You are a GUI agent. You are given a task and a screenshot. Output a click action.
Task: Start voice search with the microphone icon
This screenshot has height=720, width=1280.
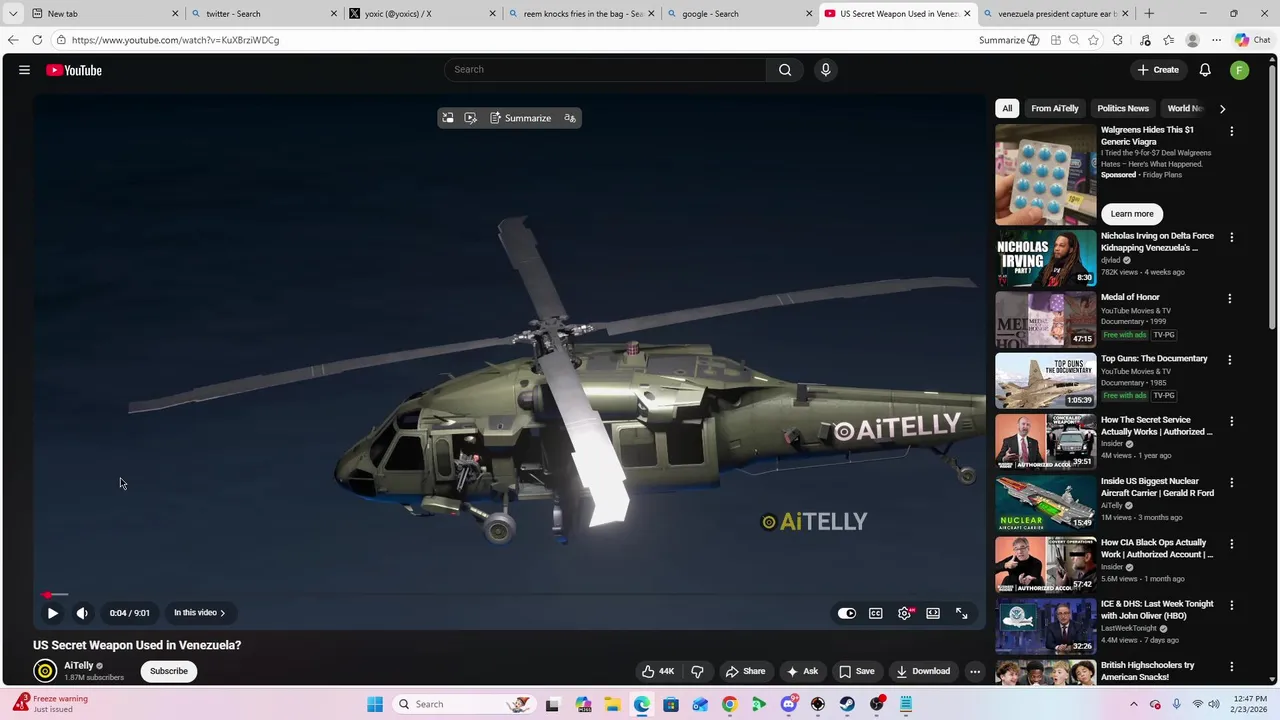825,70
